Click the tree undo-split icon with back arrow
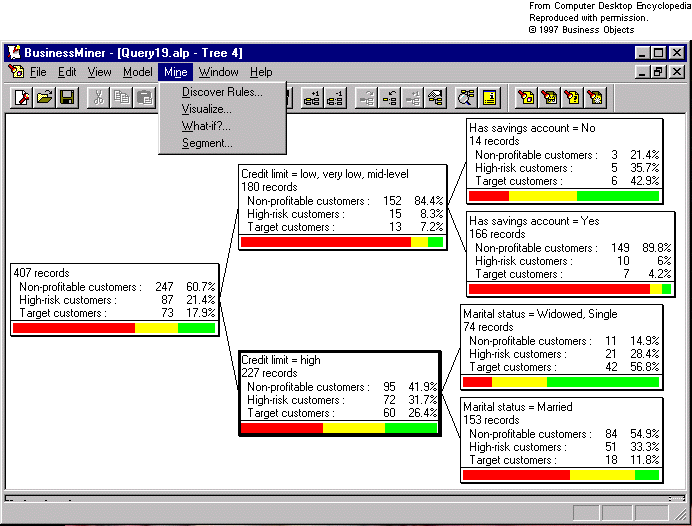This screenshot has width=692, height=526. [x=390, y=97]
